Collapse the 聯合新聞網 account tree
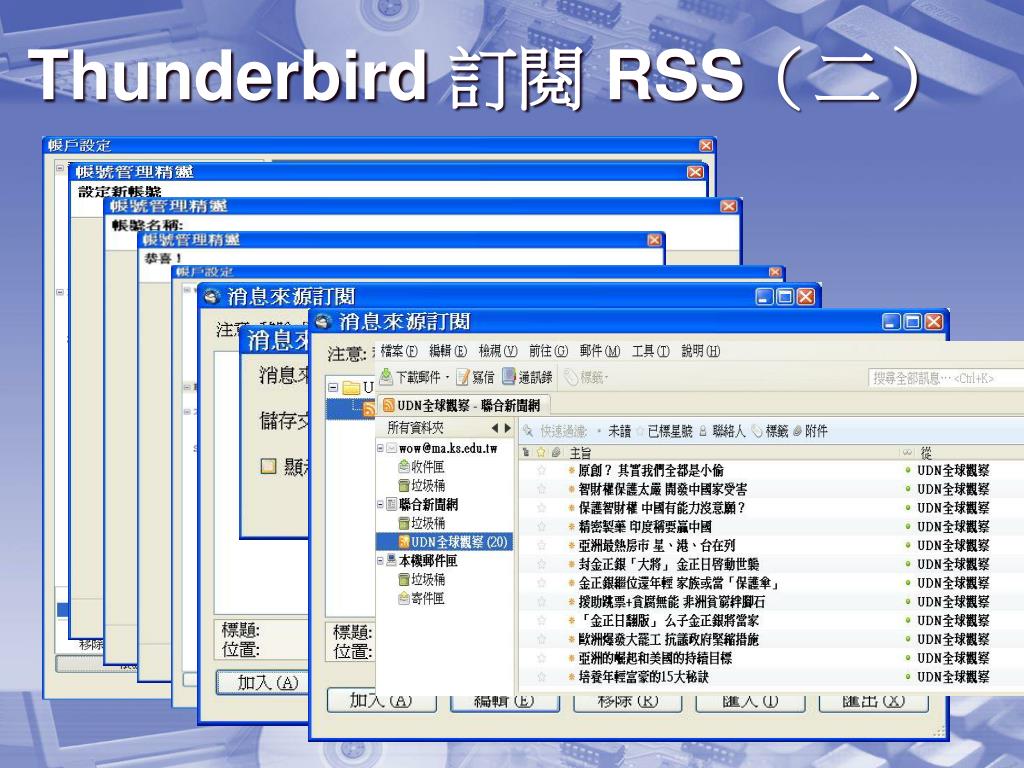The height and width of the screenshot is (768, 1024). pyautogui.click(x=380, y=504)
